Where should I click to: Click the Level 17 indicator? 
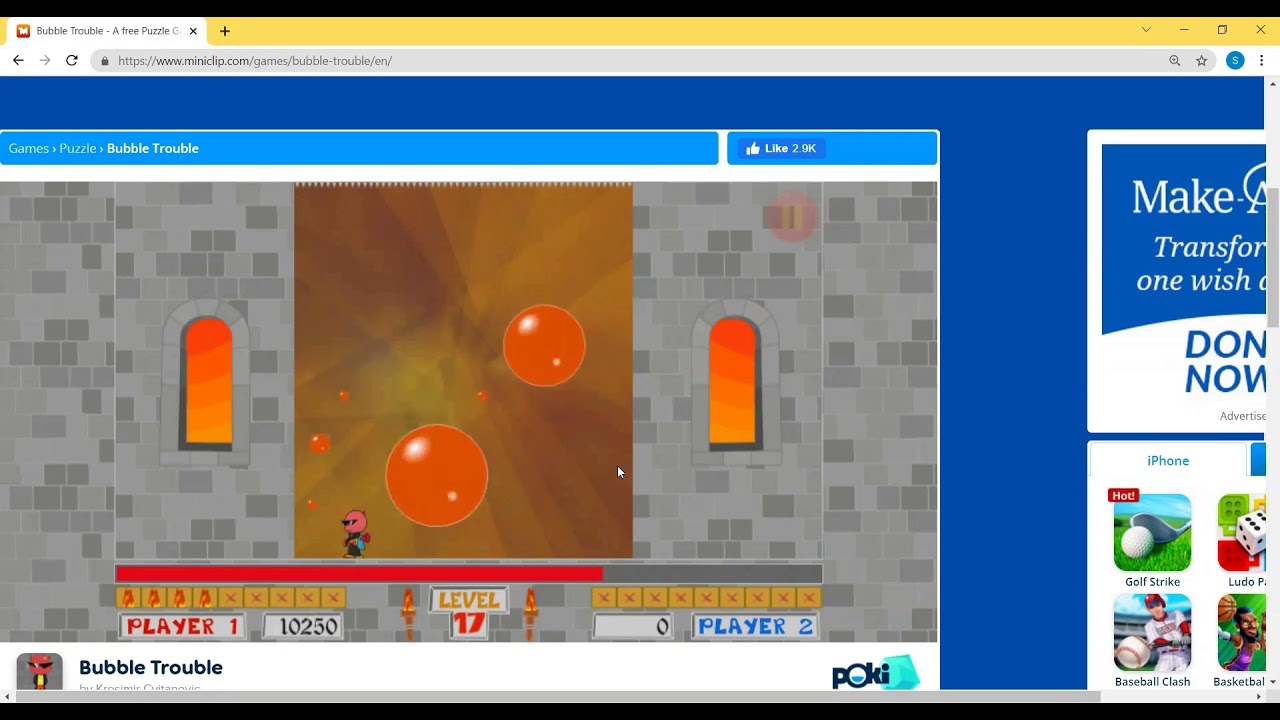pos(469,613)
